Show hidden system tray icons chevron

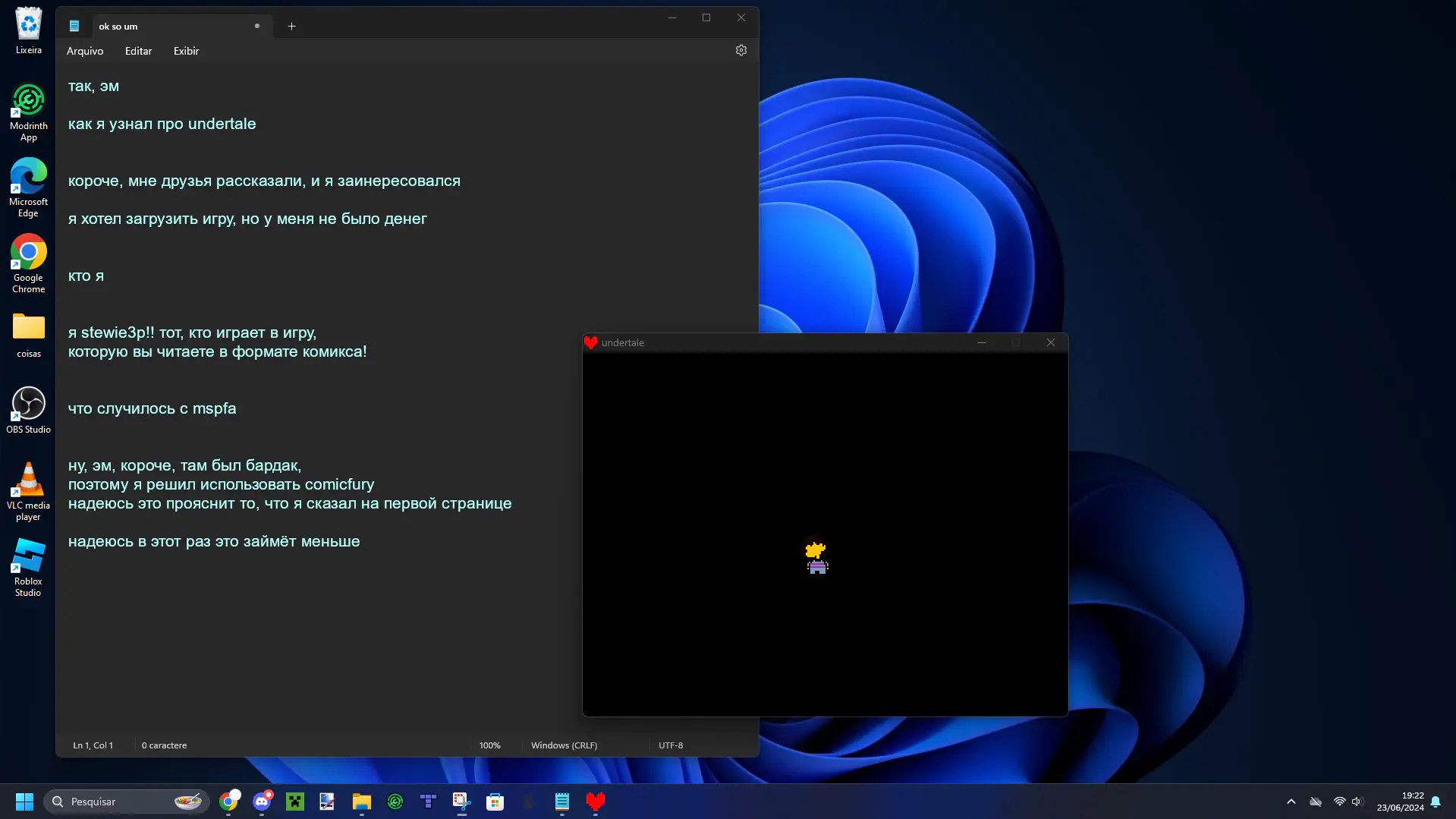pyautogui.click(x=1291, y=802)
